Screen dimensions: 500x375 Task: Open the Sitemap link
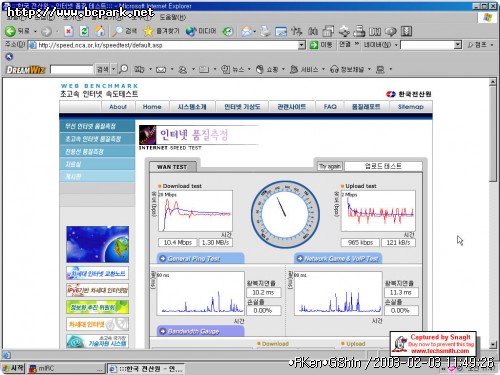[x=411, y=107]
